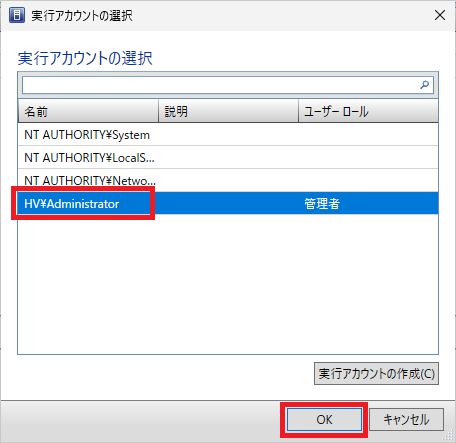Image resolution: width=456 pixels, height=443 pixels.
Task: Select NT AUTHORITY¥Netwo... account row
Action: tap(228, 180)
